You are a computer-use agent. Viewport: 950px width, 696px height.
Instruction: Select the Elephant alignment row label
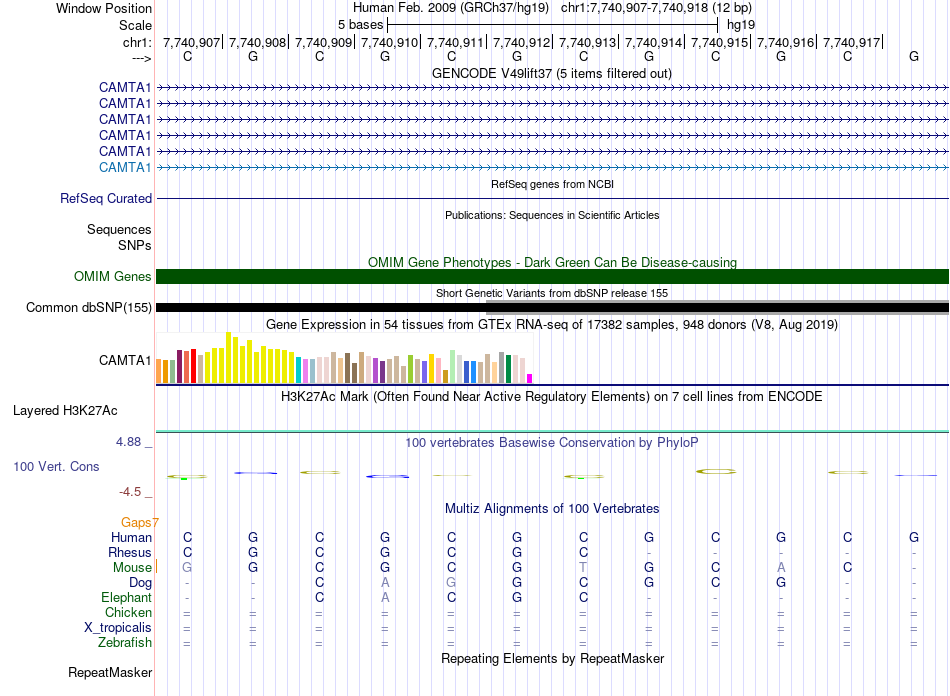coord(127,597)
